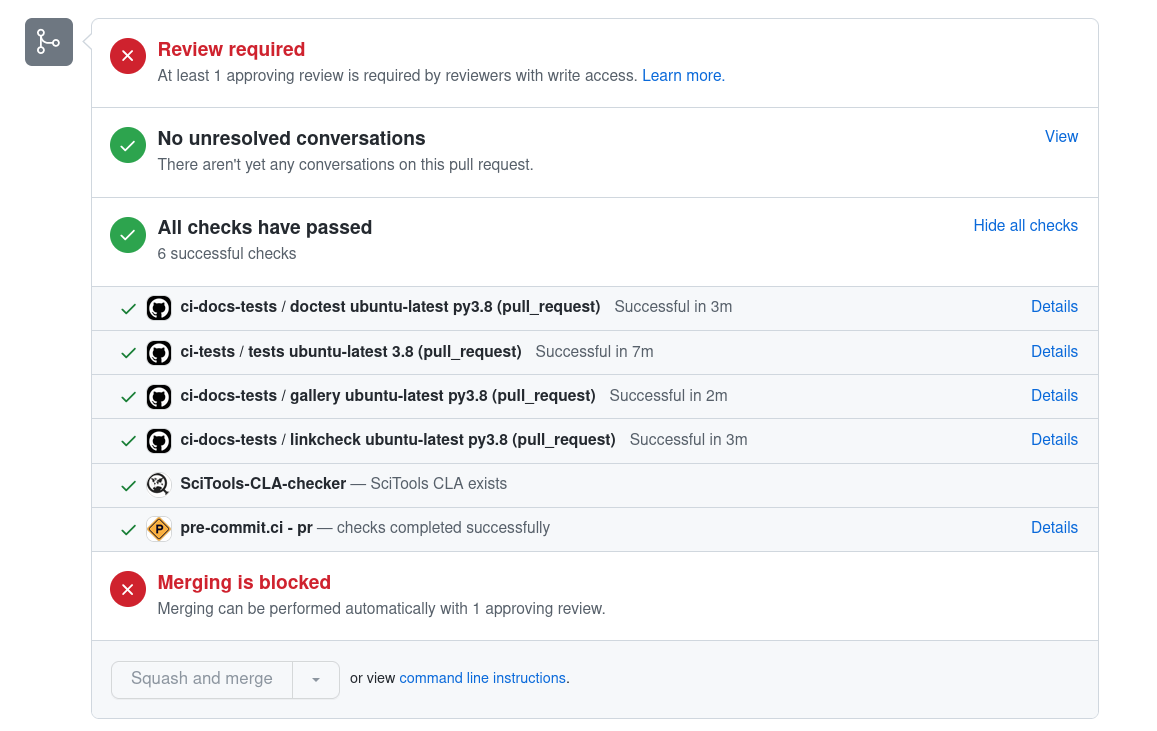Collapse checks via Hide all checks
The height and width of the screenshot is (731, 1157).
(x=1025, y=225)
